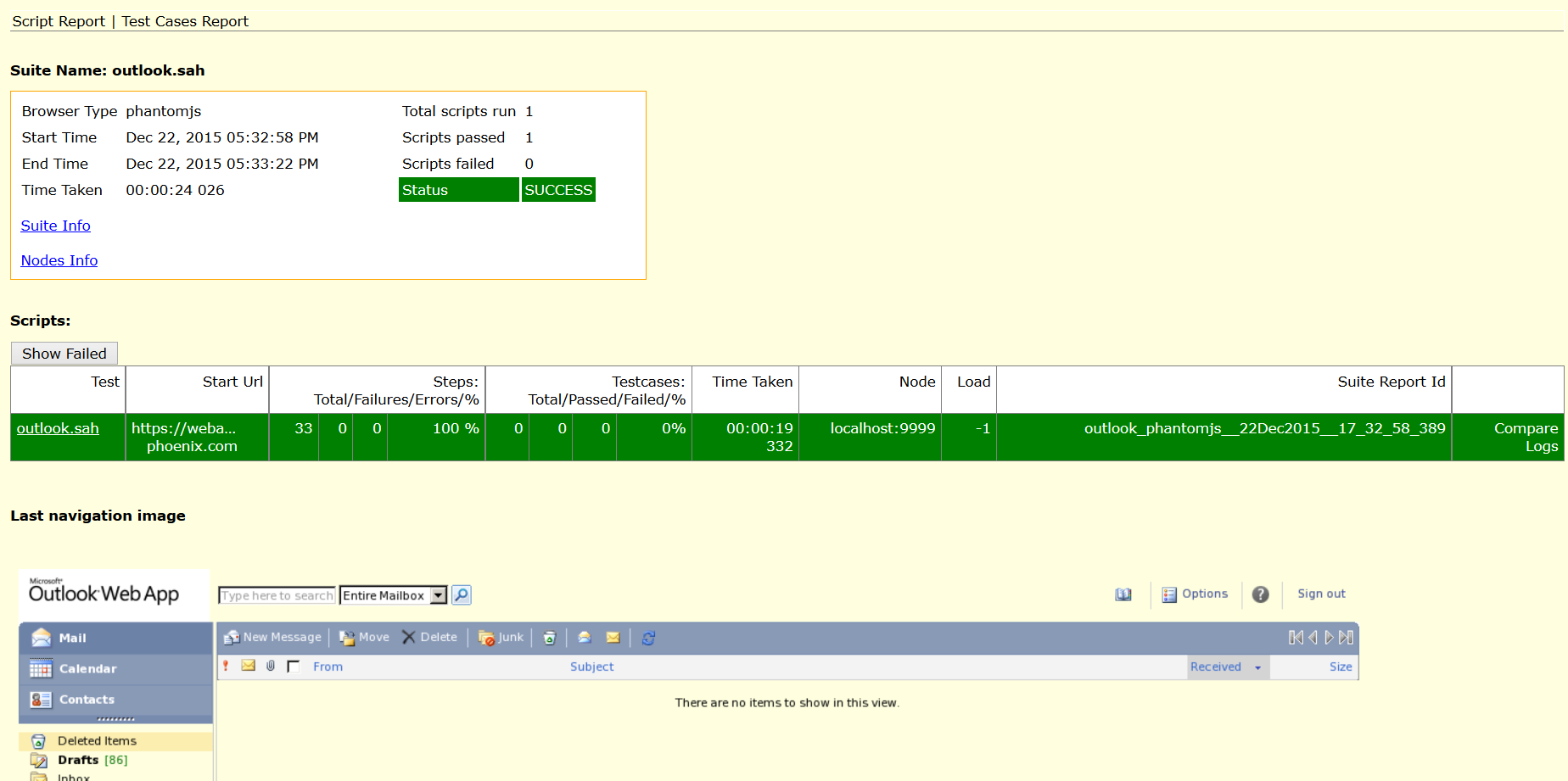Open the outlook.sah script link
The image size is (1568, 781).
pos(58,428)
